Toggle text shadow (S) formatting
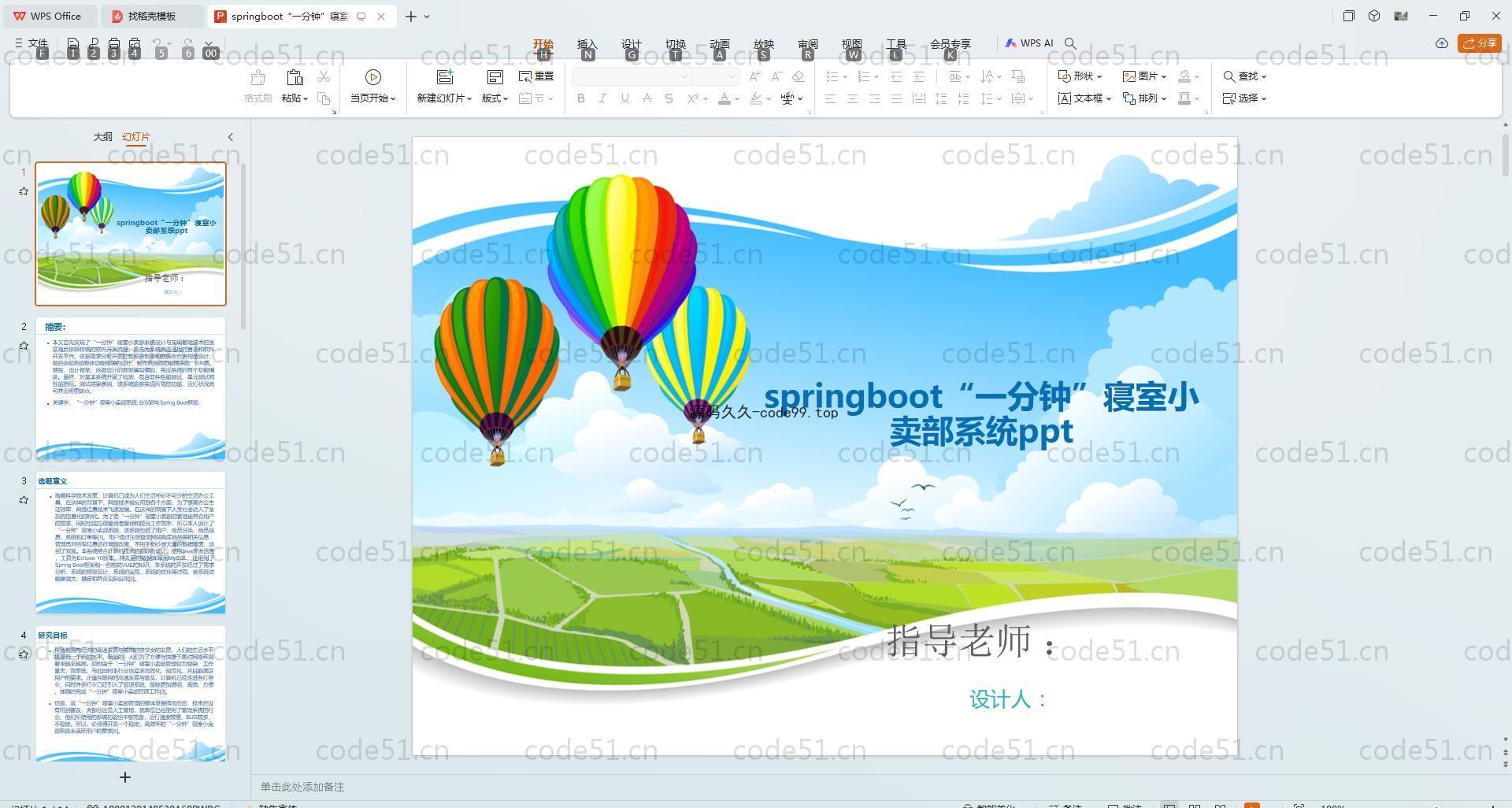 tap(669, 98)
